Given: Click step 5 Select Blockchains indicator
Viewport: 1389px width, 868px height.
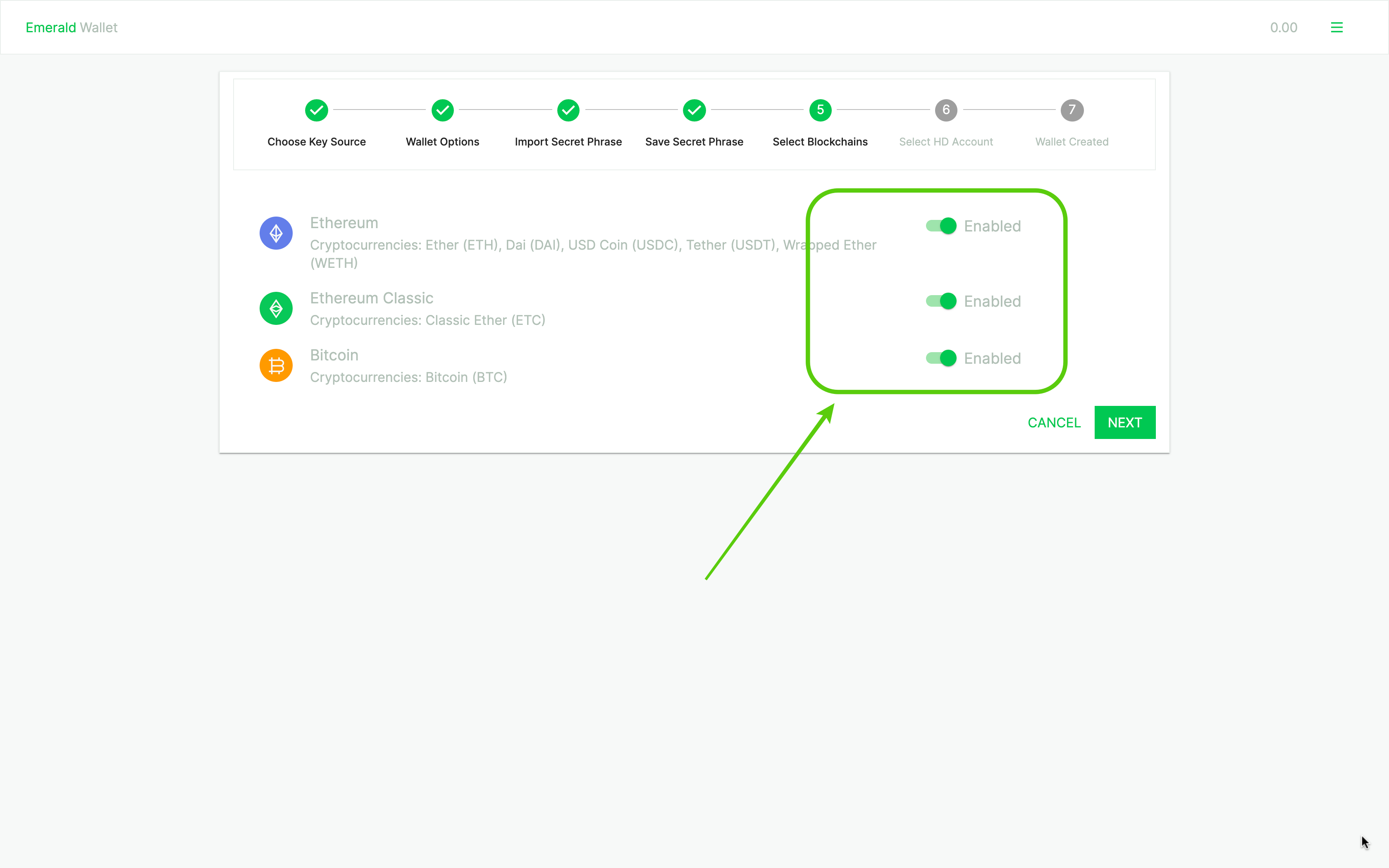Looking at the screenshot, I should click(x=820, y=109).
